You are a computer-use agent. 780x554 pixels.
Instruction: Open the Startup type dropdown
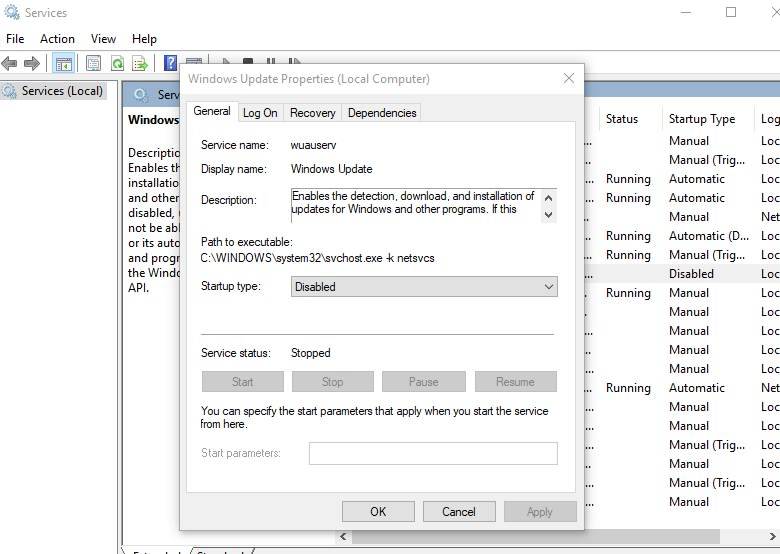click(424, 287)
